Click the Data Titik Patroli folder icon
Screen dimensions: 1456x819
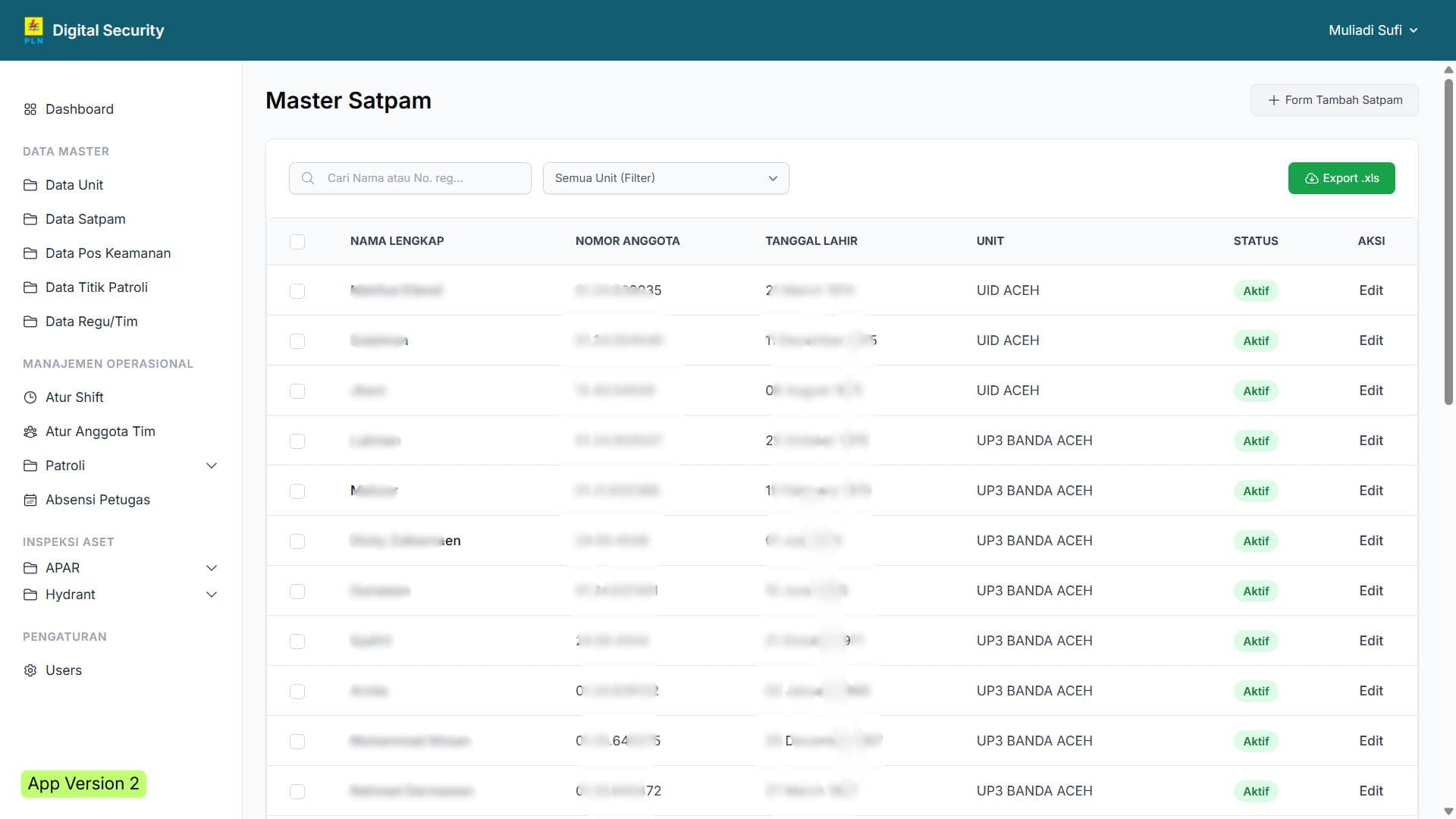(30, 287)
